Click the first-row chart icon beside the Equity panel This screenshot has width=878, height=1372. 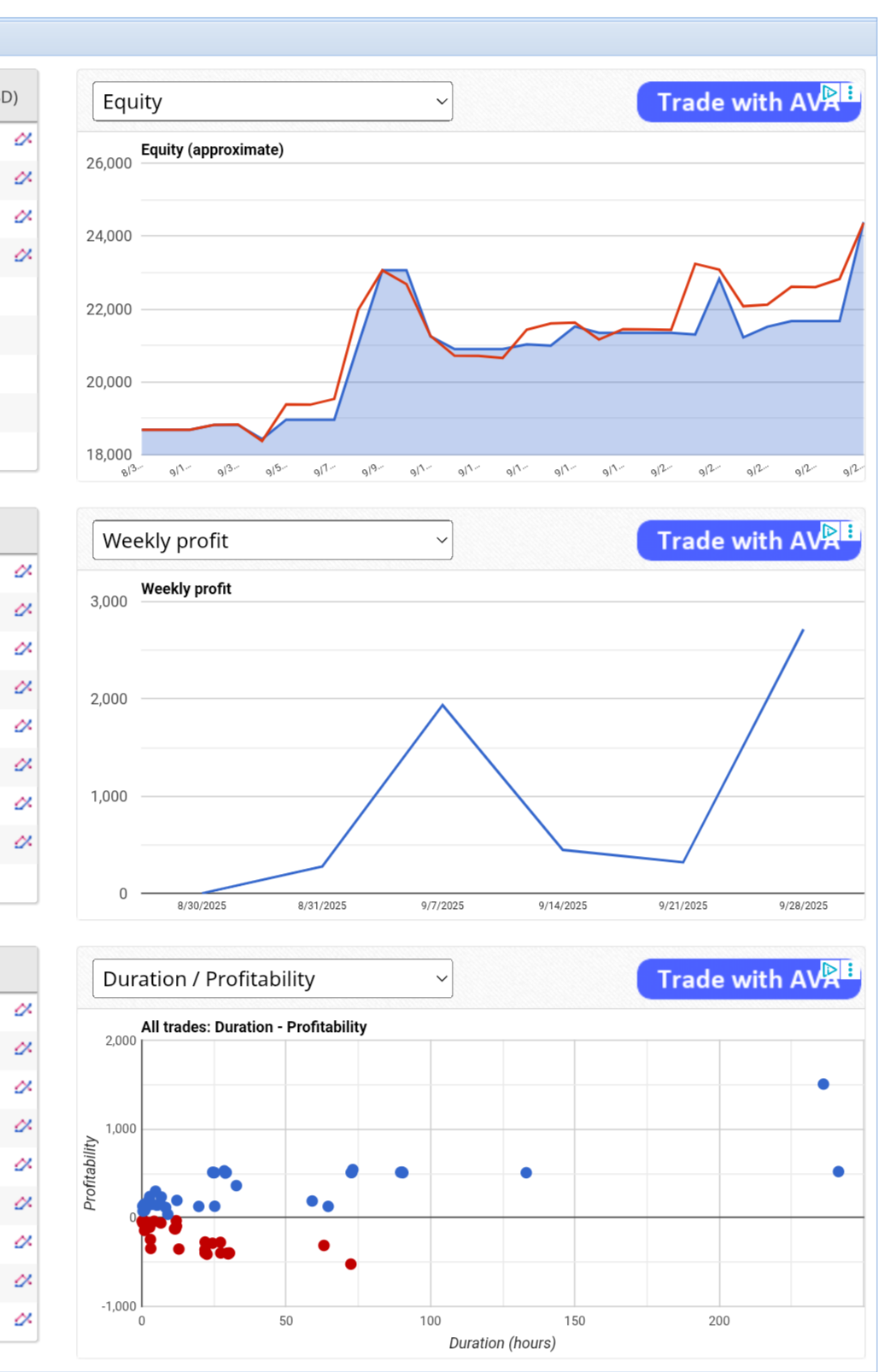[x=23, y=138]
